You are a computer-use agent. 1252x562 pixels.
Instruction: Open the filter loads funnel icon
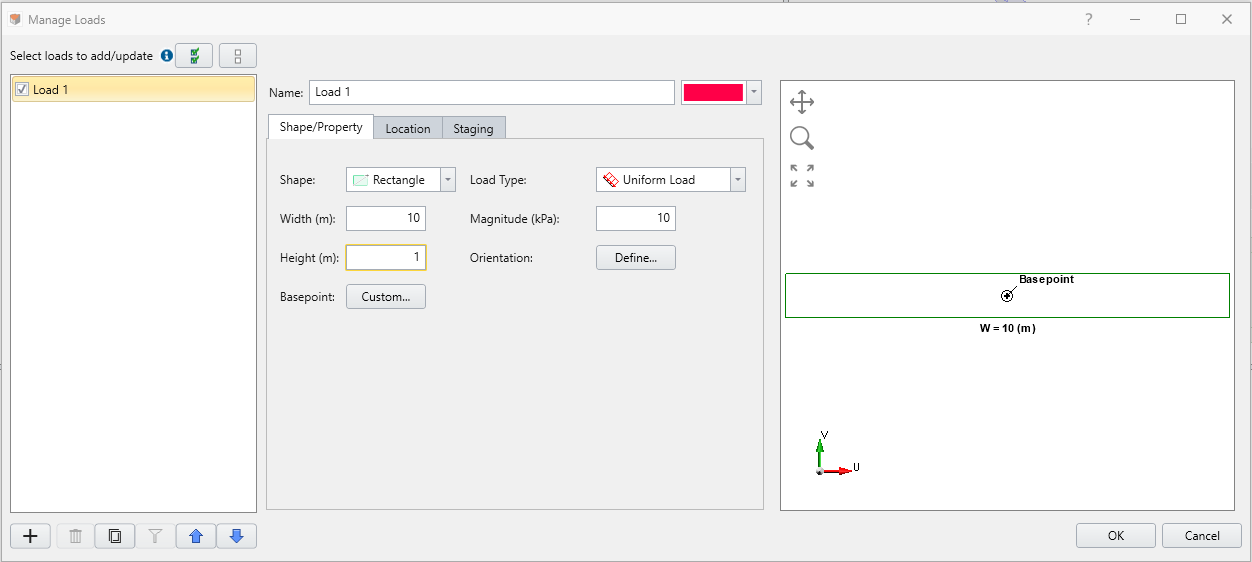pos(155,536)
